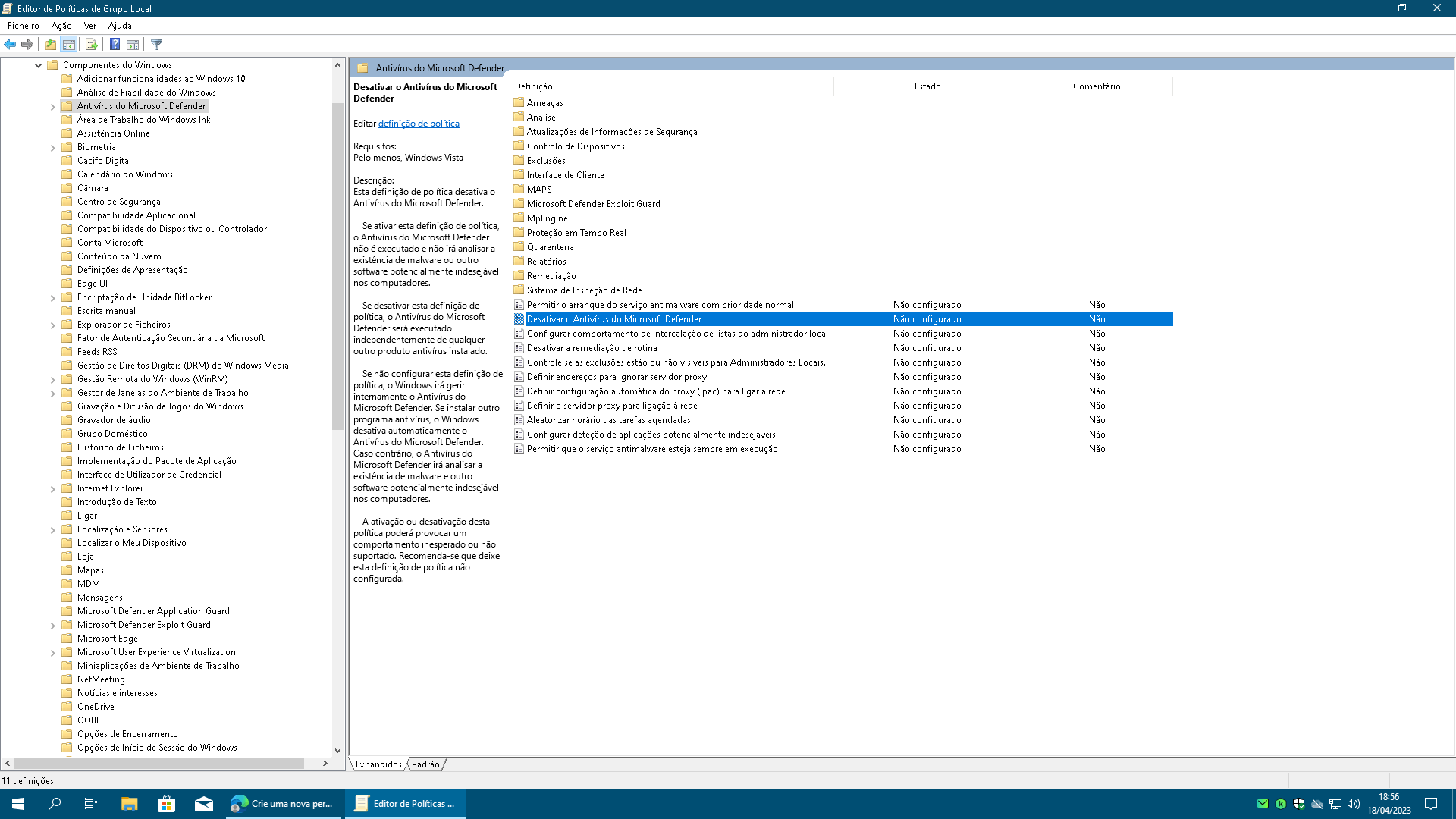Click the Filter funnel toolbar icon
The image size is (1456, 819).
[157, 45]
